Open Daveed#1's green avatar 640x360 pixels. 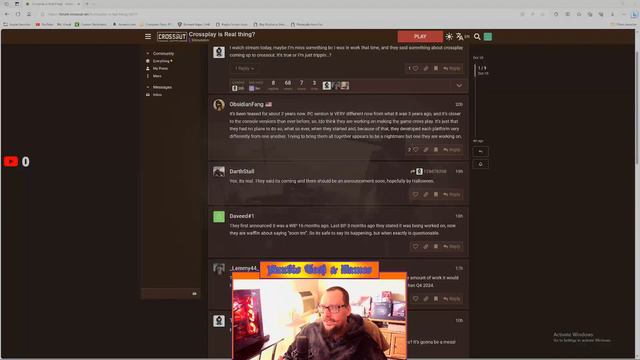click(x=219, y=216)
